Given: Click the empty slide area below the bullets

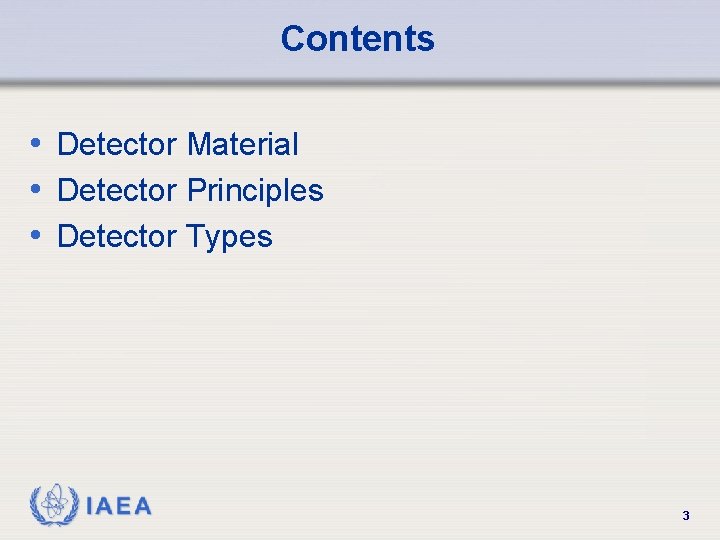Looking at the screenshot, I should pyautogui.click(x=360, y=370).
